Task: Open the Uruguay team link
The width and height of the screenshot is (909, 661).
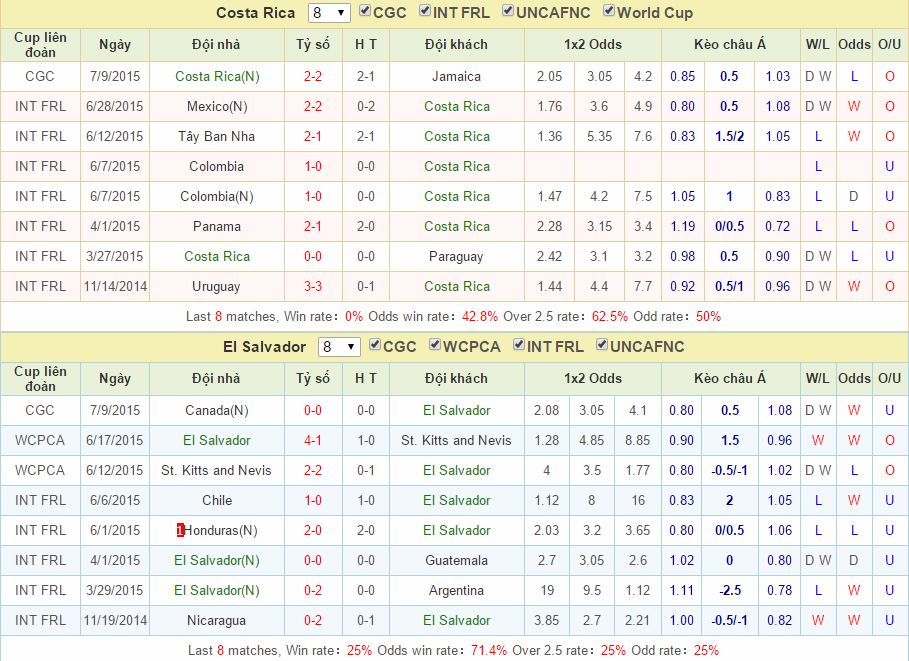Action: pos(216,286)
